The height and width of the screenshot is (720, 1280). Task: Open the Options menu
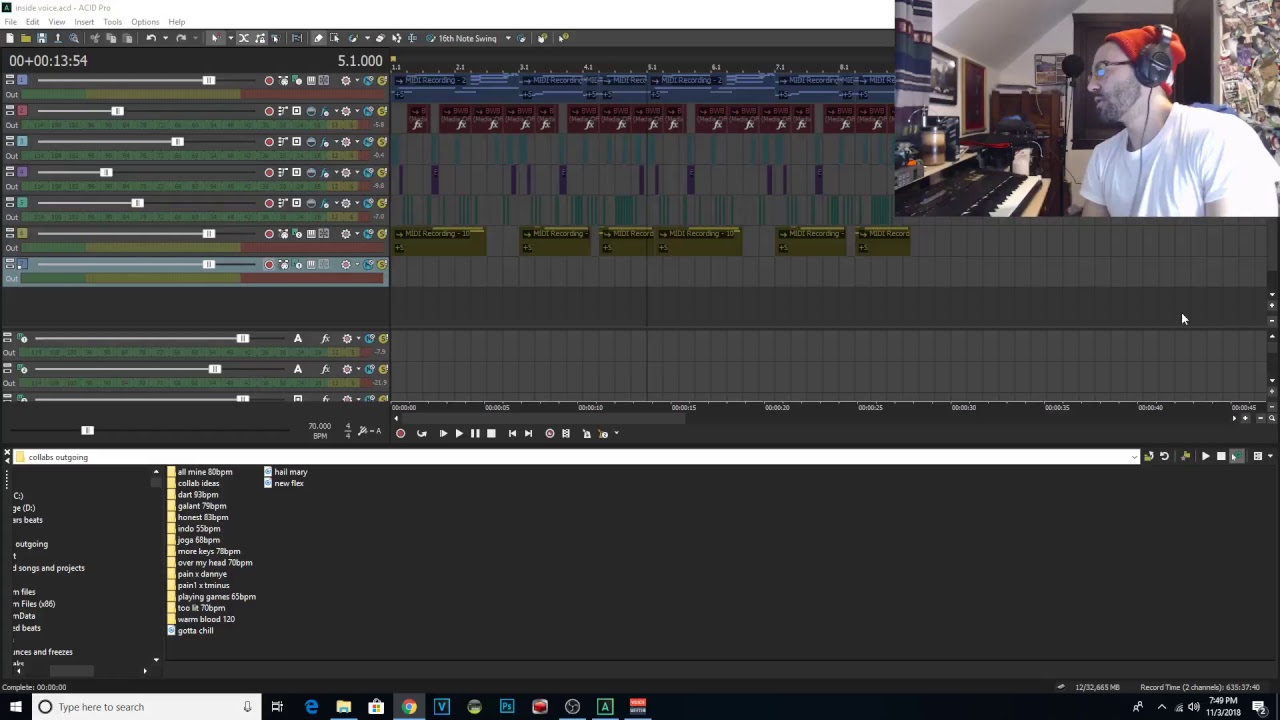pyautogui.click(x=145, y=21)
